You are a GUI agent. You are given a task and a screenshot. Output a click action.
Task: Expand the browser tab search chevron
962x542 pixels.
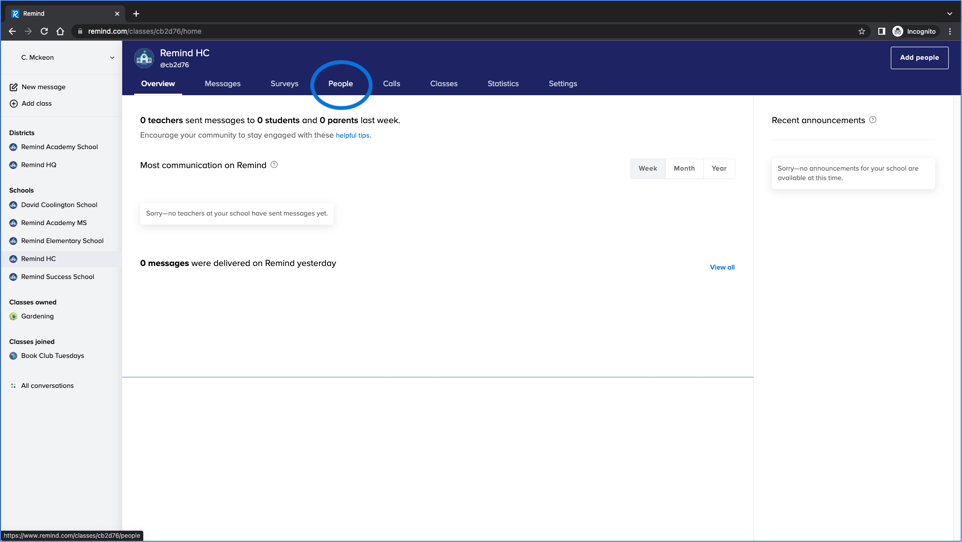(x=950, y=14)
